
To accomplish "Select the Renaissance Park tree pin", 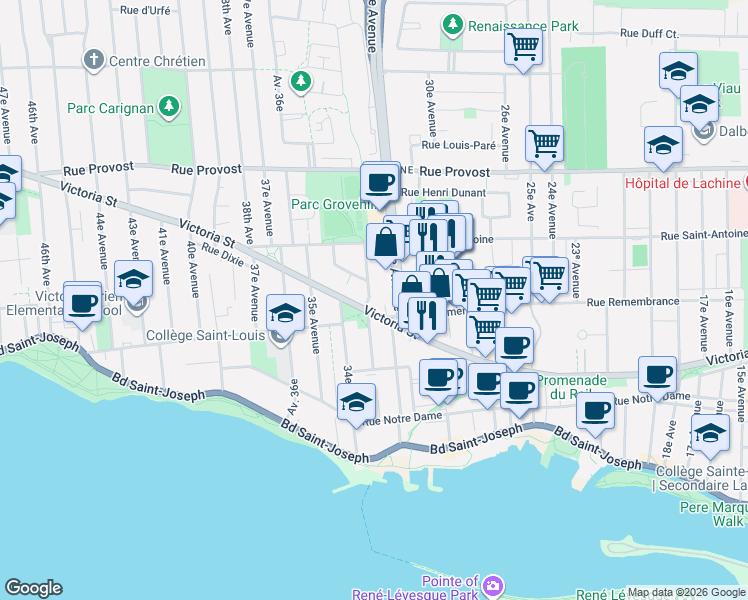I will (453, 26).
